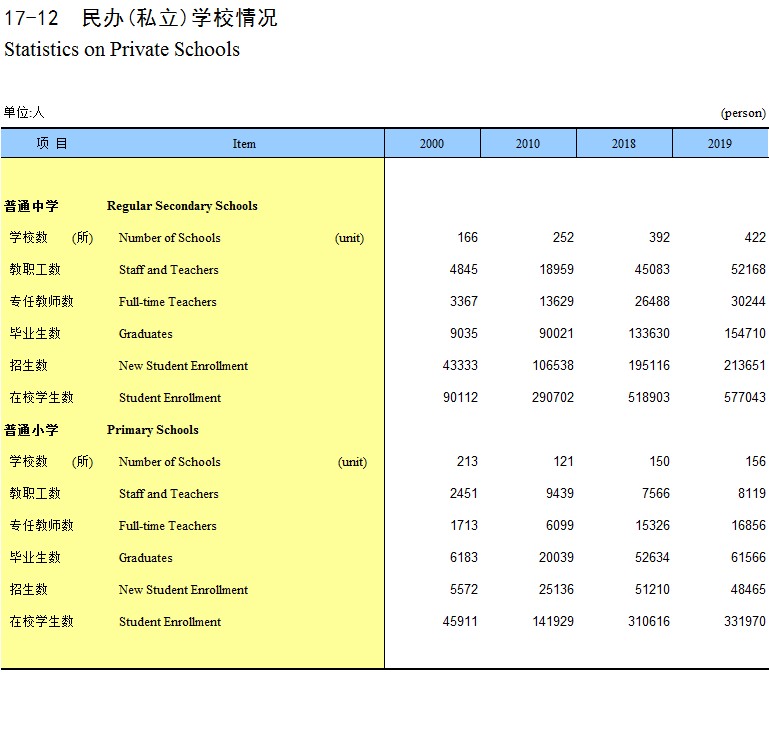The image size is (769, 734).
Task: Click the value 4845
Action: [x=464, y=270]
